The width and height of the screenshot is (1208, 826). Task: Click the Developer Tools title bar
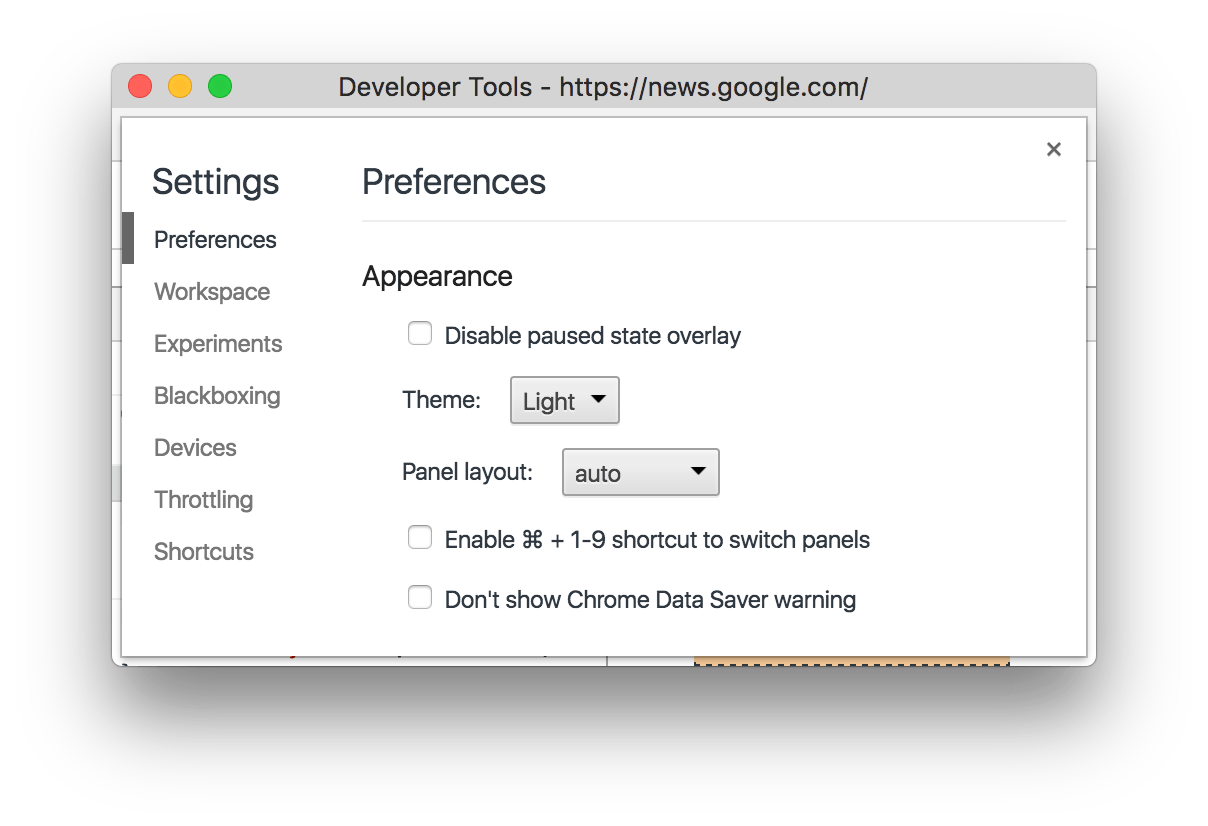tap(604, 87)
